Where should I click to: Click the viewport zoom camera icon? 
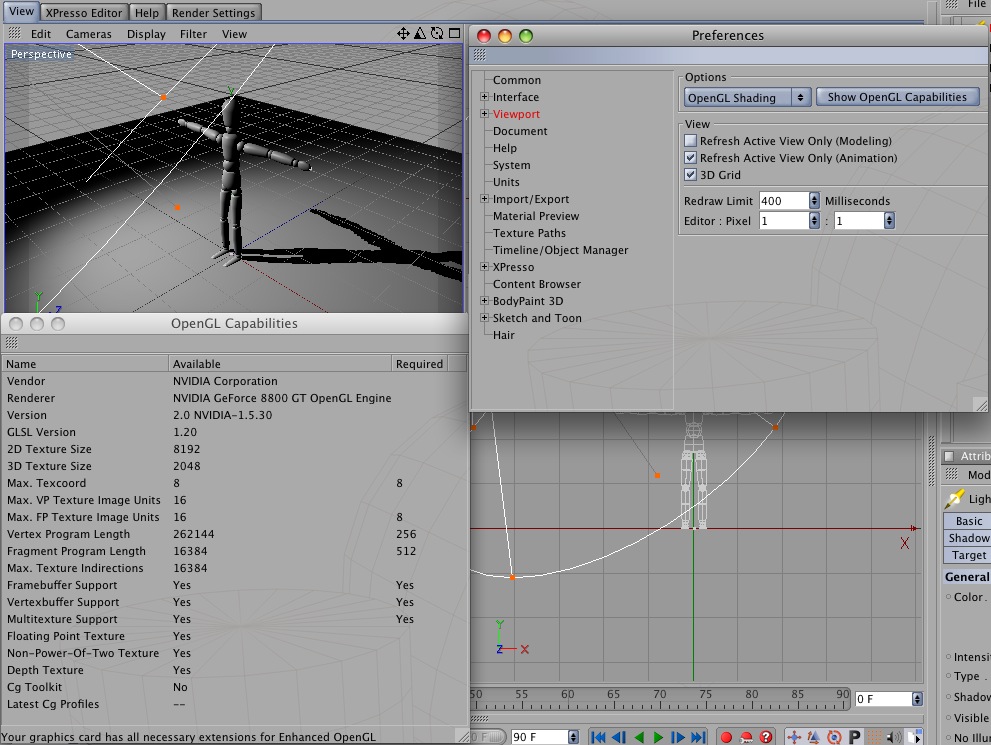point(421,33)
